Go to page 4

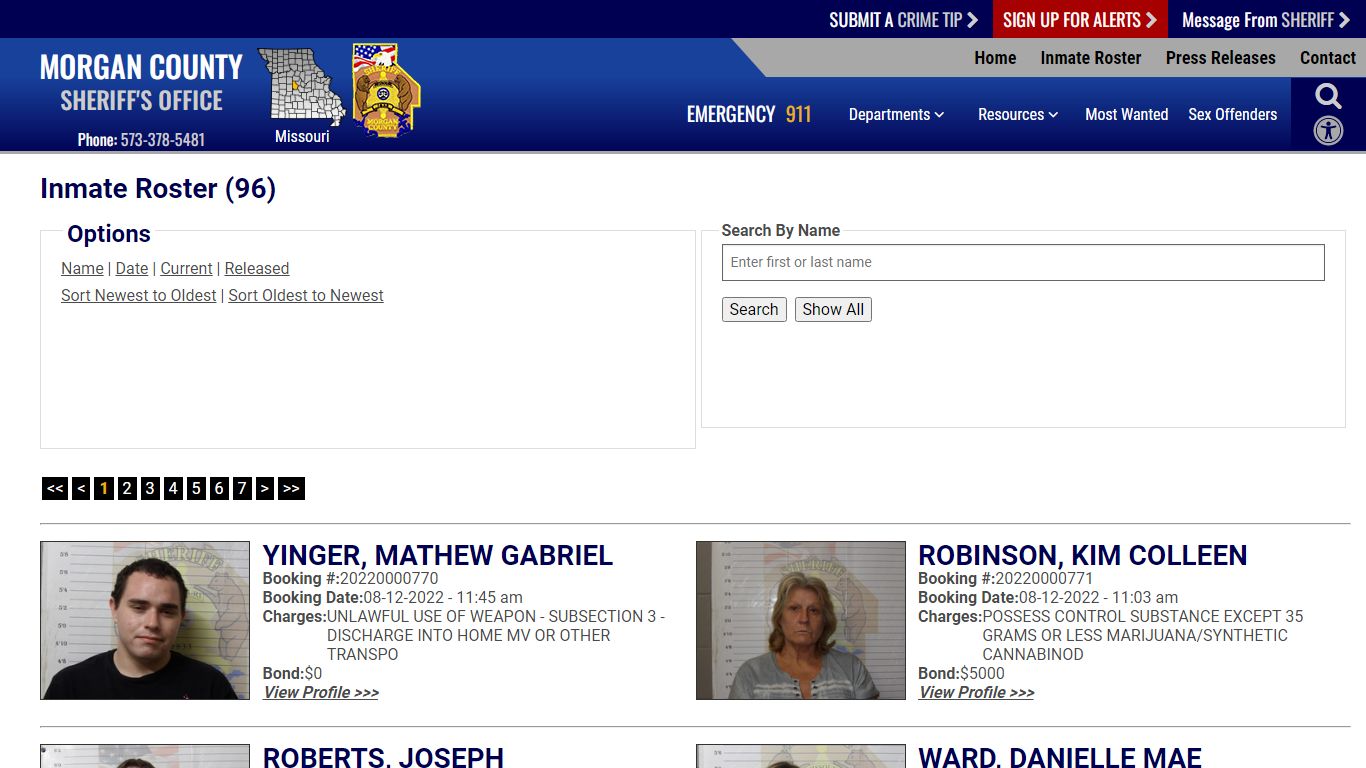173,488
